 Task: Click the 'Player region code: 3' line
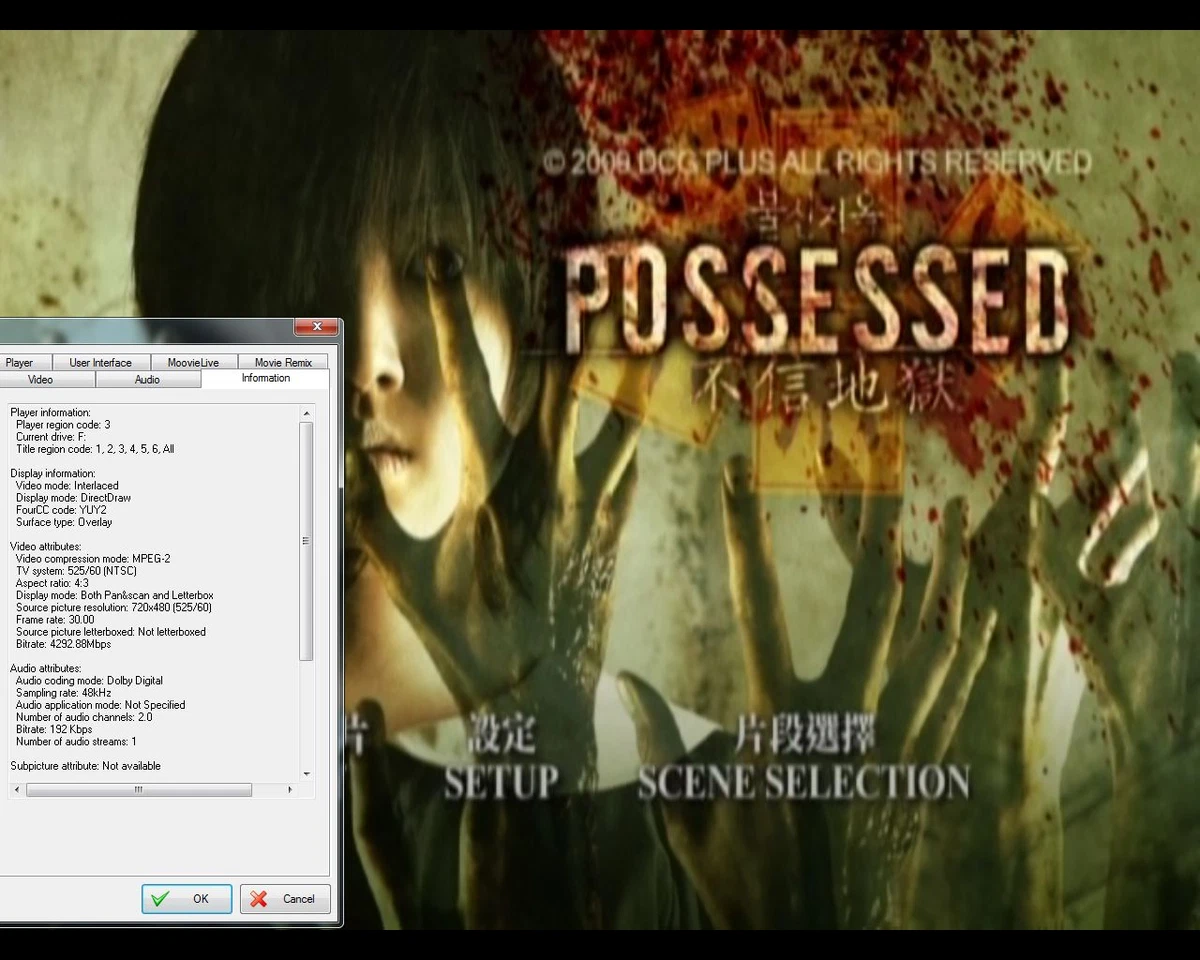[63, 425]
